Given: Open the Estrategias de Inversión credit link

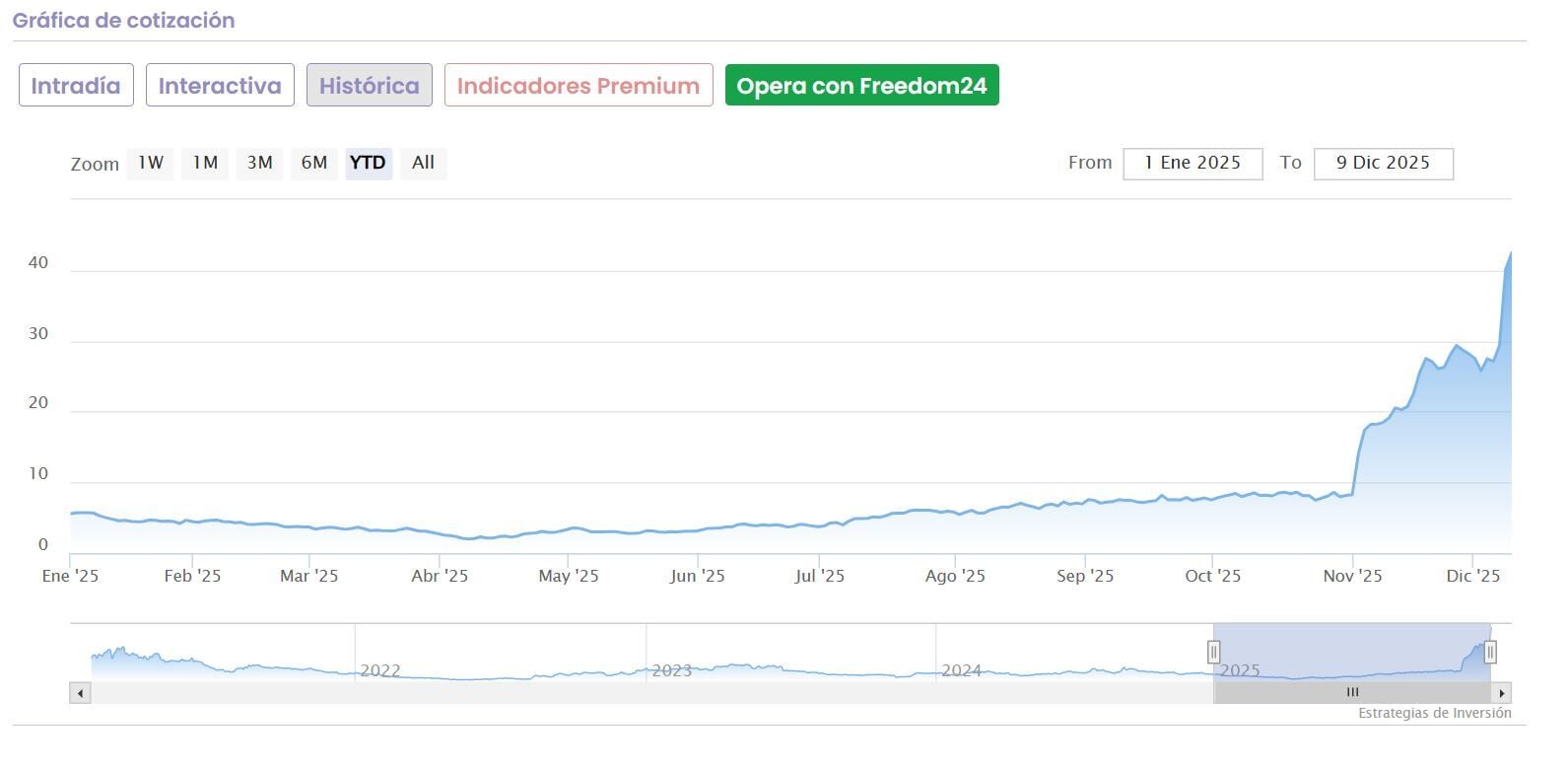Looking at the screenshot, I should [1434, 713].
